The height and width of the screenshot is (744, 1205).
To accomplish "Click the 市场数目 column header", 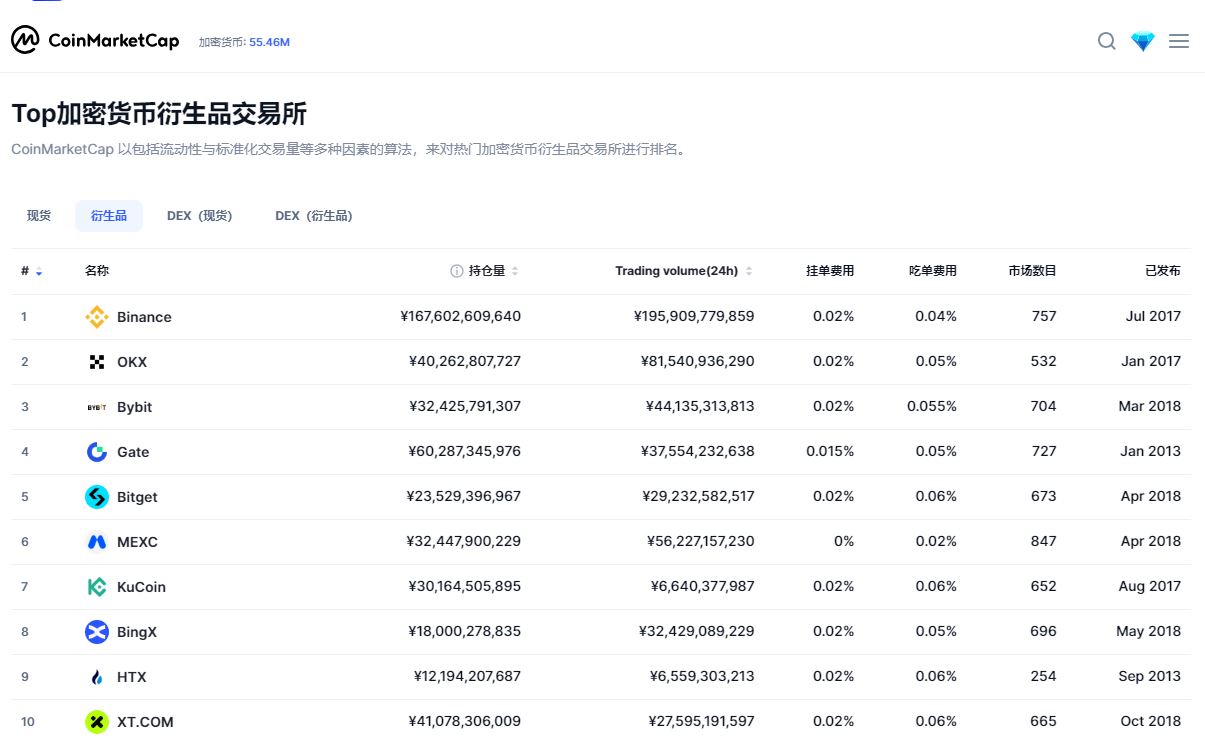I will pos(1033,271).
